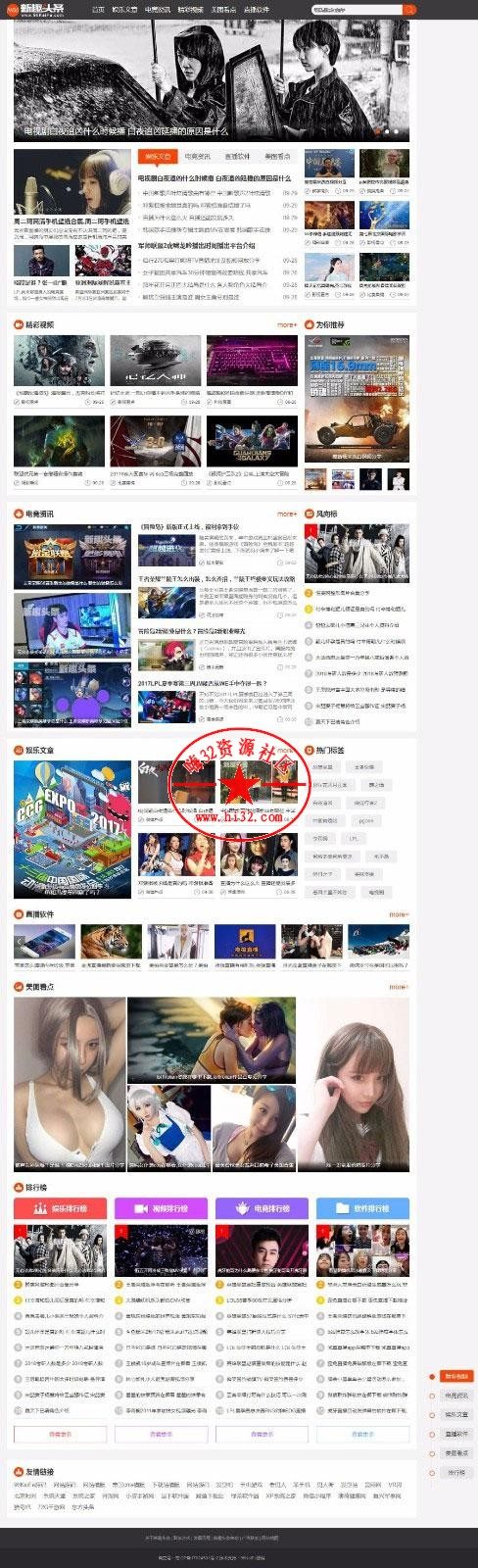Open the 首页 navigation menu item
Viewport: 478px width, 1568px height.
coord(98,9)
